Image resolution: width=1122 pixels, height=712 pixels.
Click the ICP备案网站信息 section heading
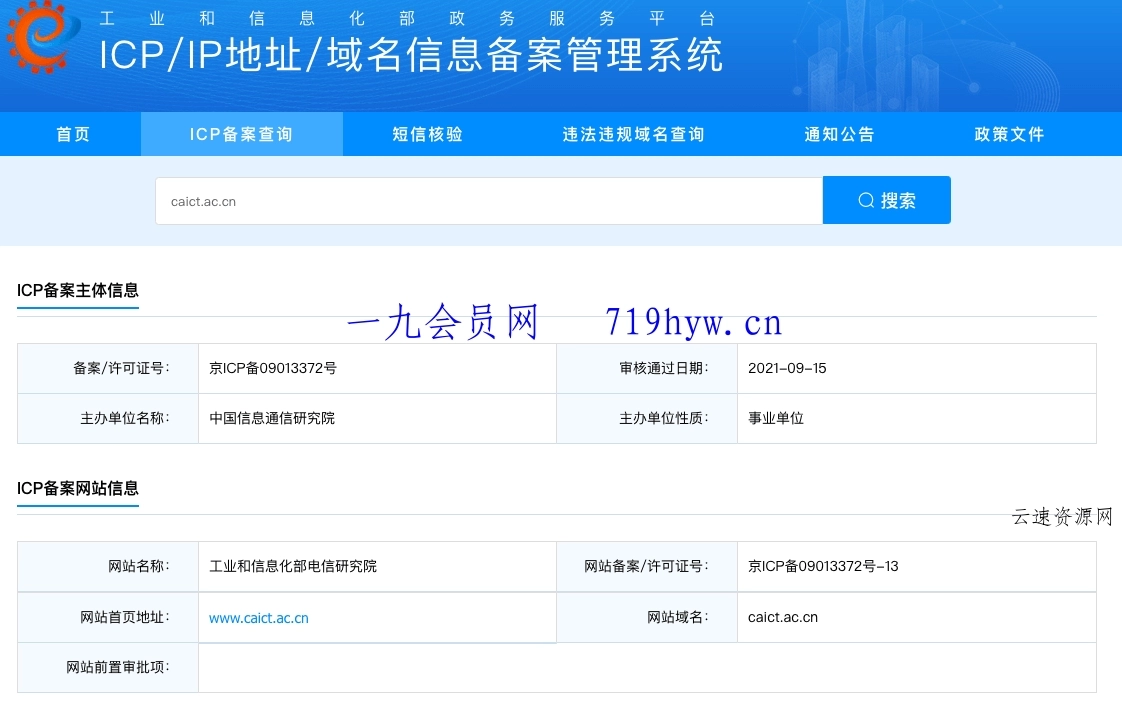pyautogui.click(x=77, y=490)
